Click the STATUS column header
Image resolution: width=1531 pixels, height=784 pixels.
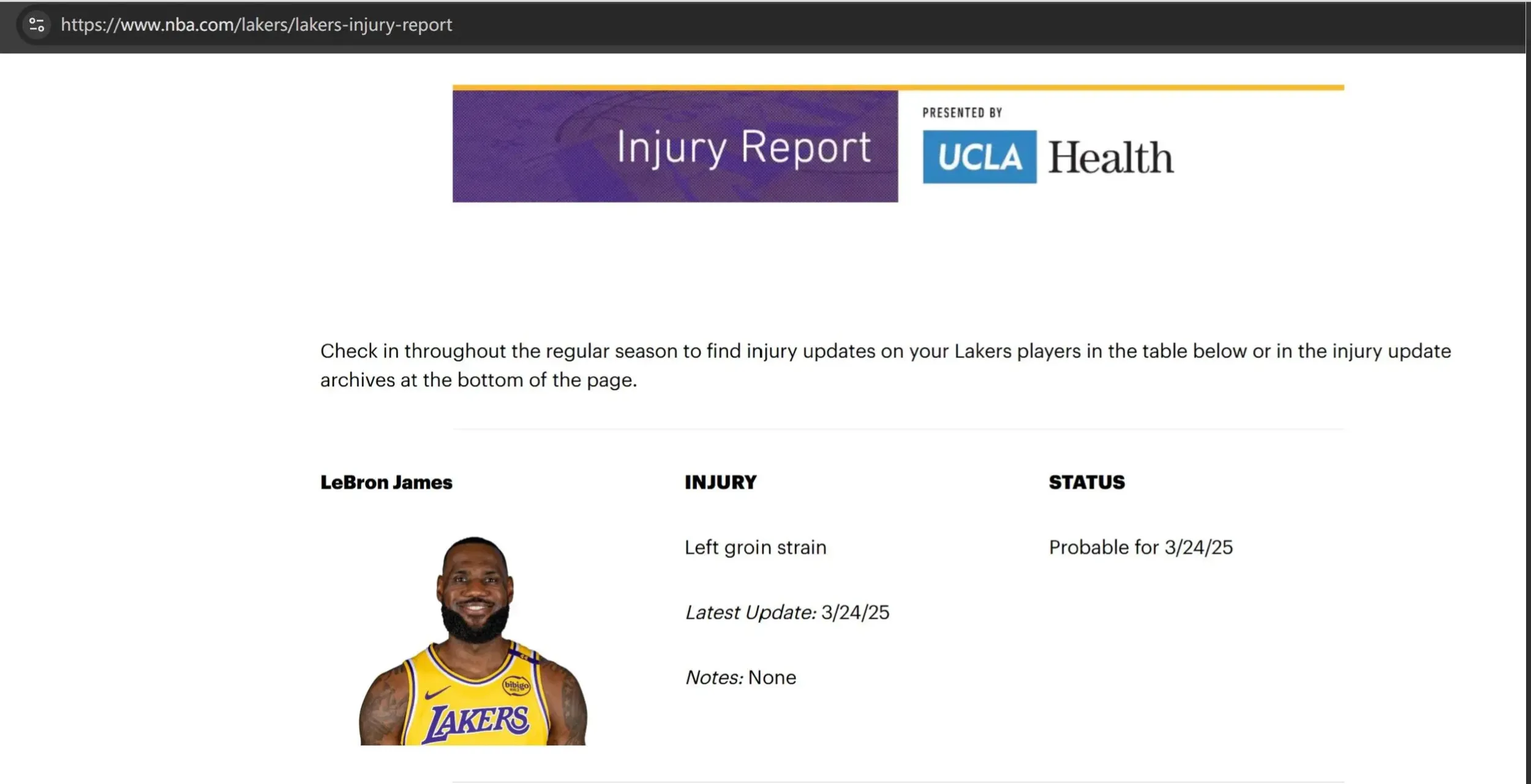pos(1087,482)
